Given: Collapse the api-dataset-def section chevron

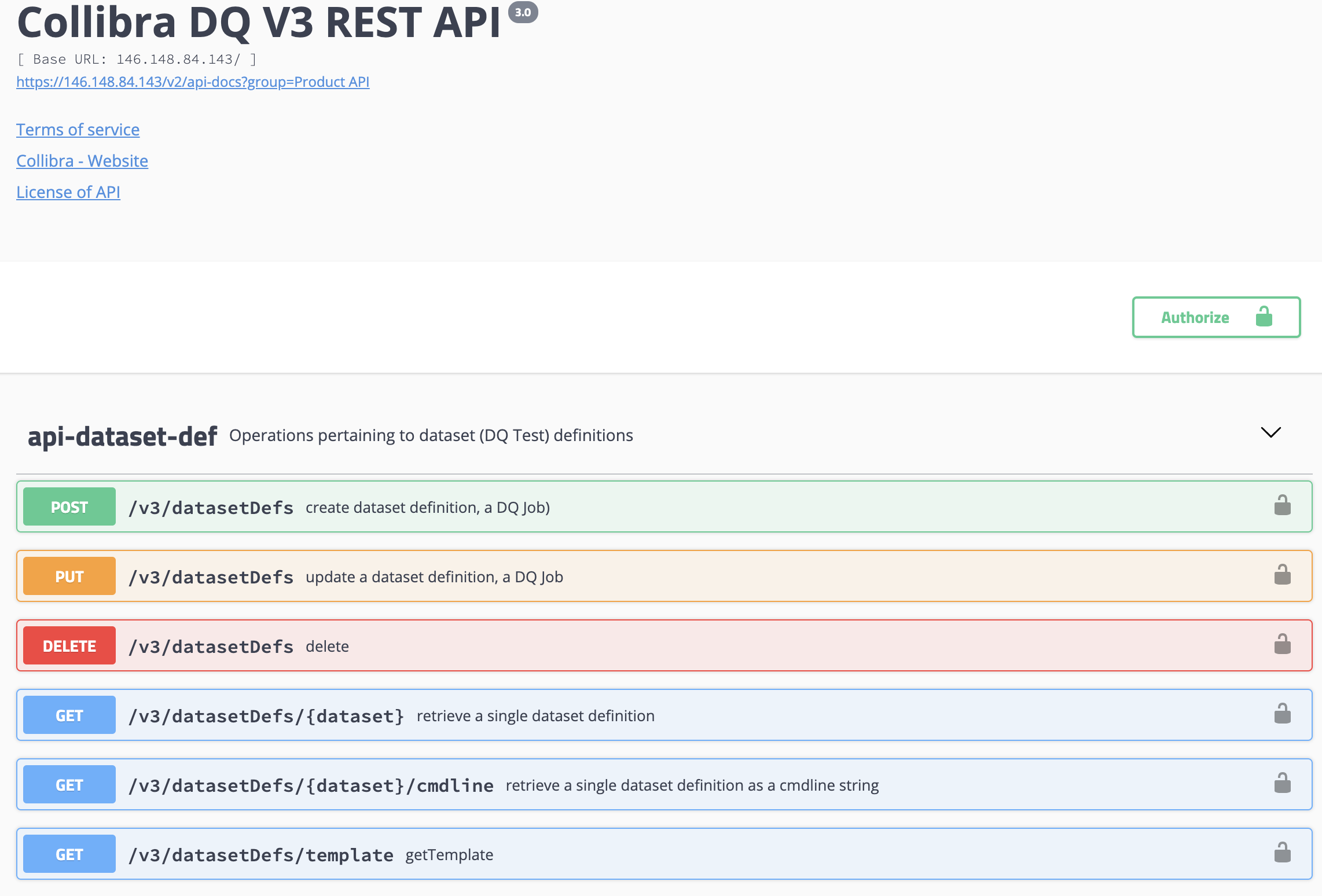Looking at the screenshot, I should pyautogui.click(x=1271, y=432).
